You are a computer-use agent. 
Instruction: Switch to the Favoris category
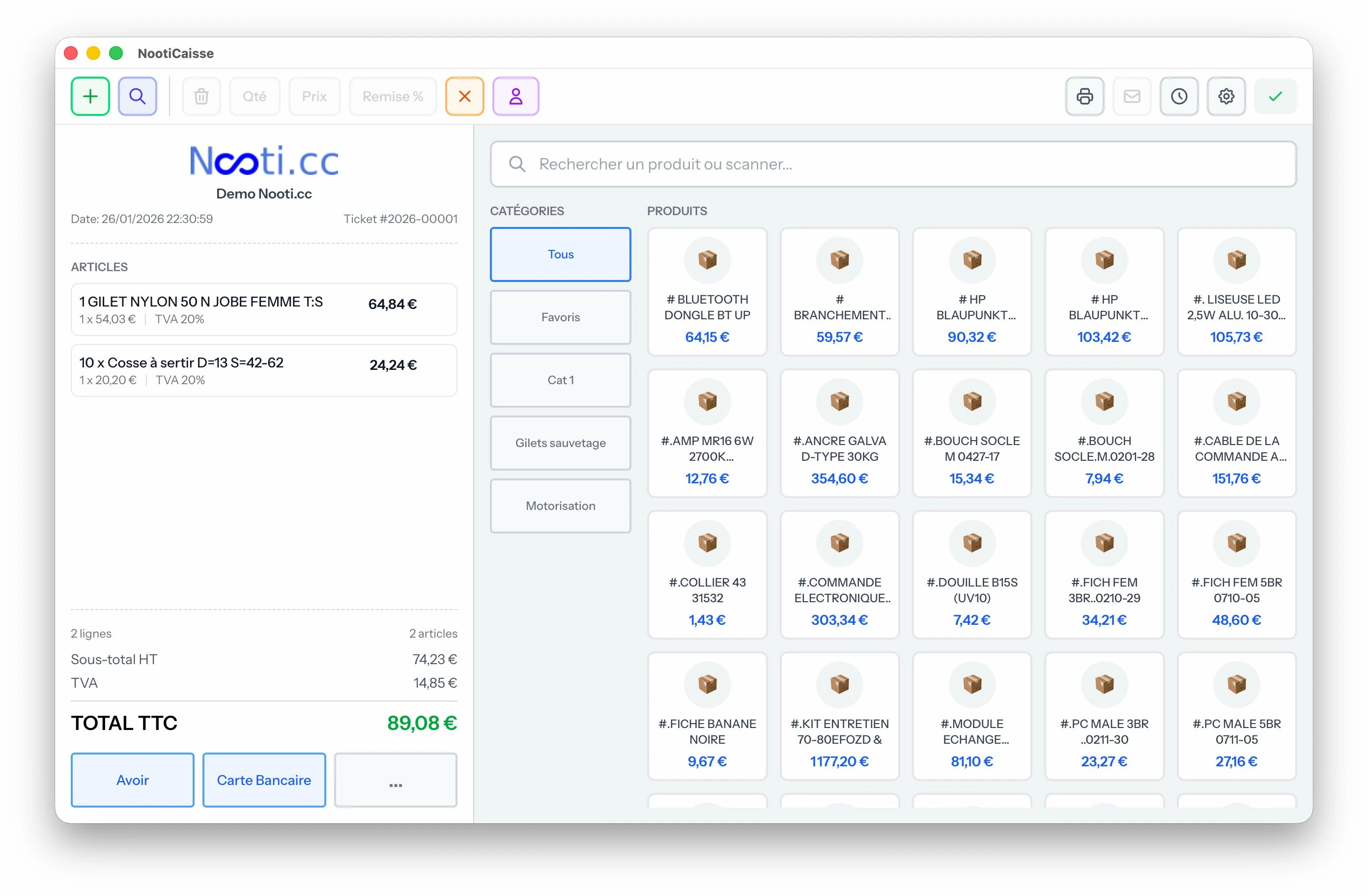[x=561, y=317]
